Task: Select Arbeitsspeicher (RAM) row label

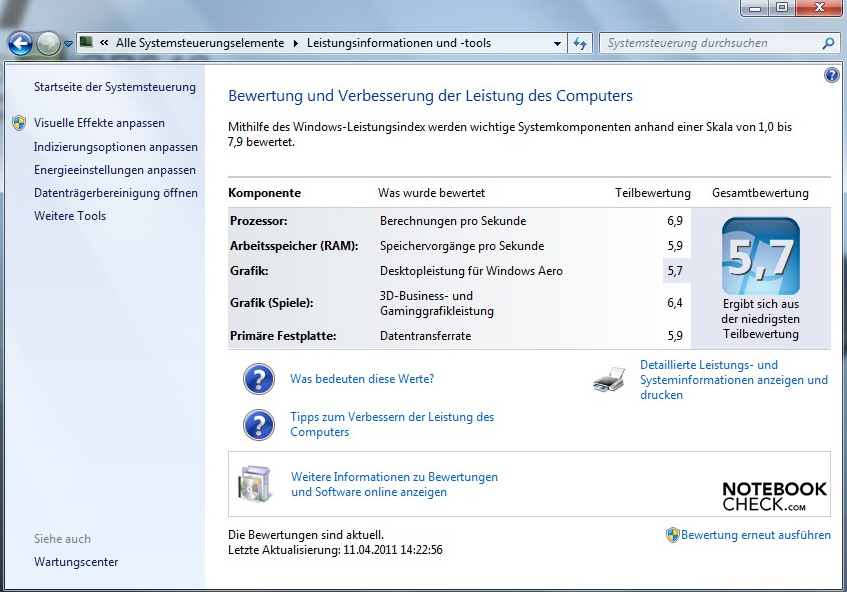Action: pyautogui.click(x=294, y=246)
